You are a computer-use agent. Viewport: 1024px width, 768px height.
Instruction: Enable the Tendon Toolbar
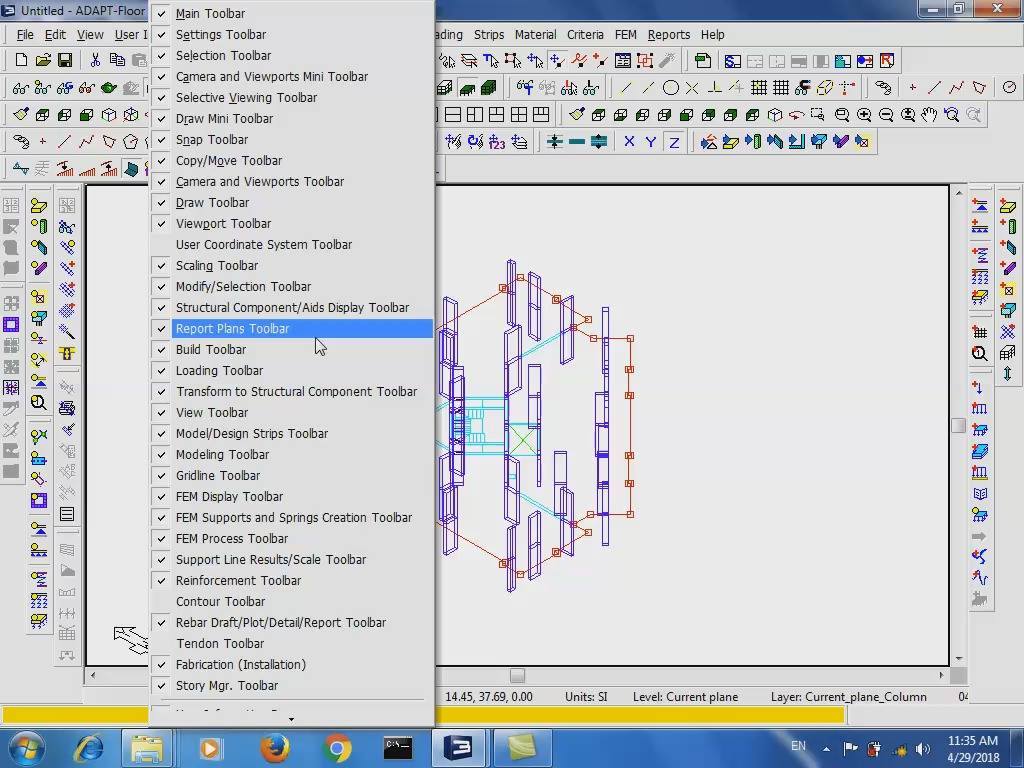292,643
